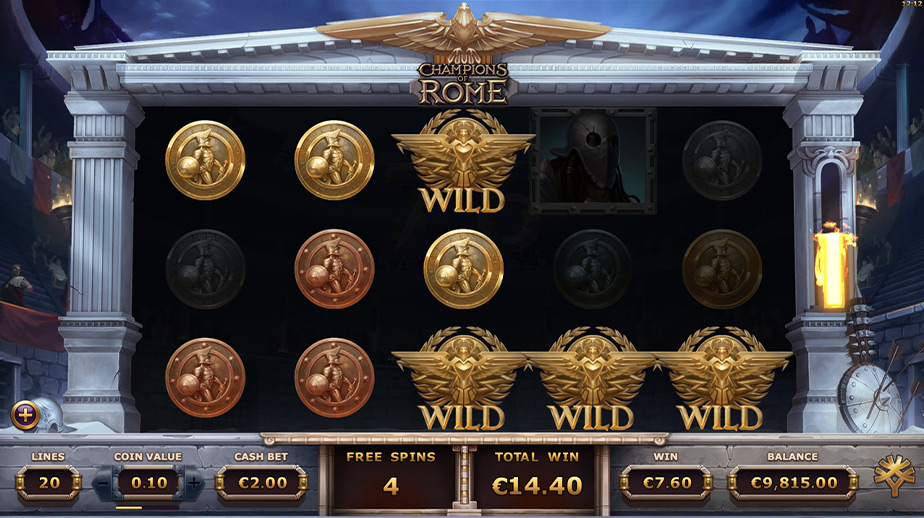The height and width of the screenshot is (518, 924).
Task: Click the Total Win €14.40 panel
Action: tap(537, 477)
